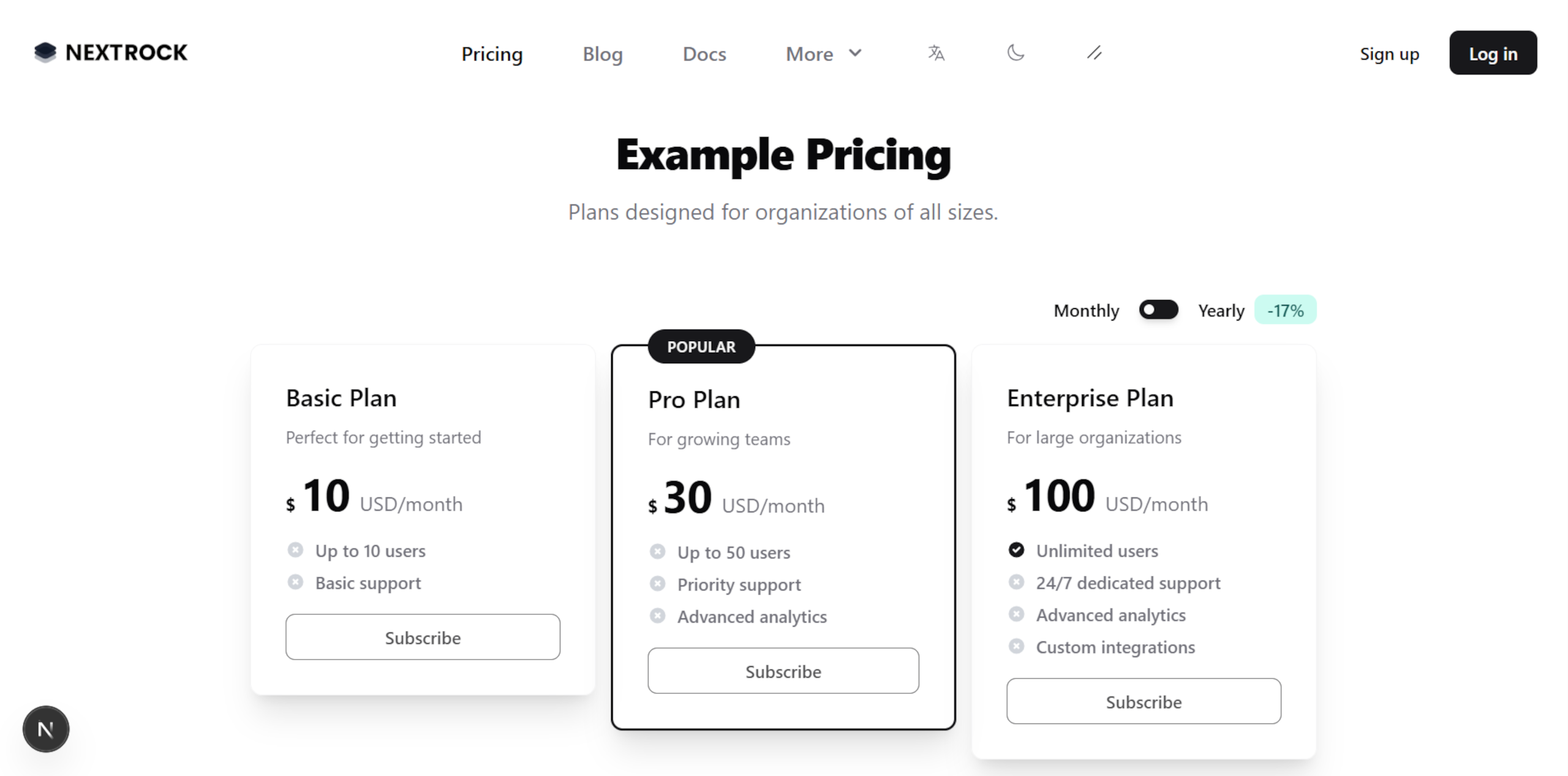
Task: Click the check icon beside "Unlimited users"
Action: 1017,550
